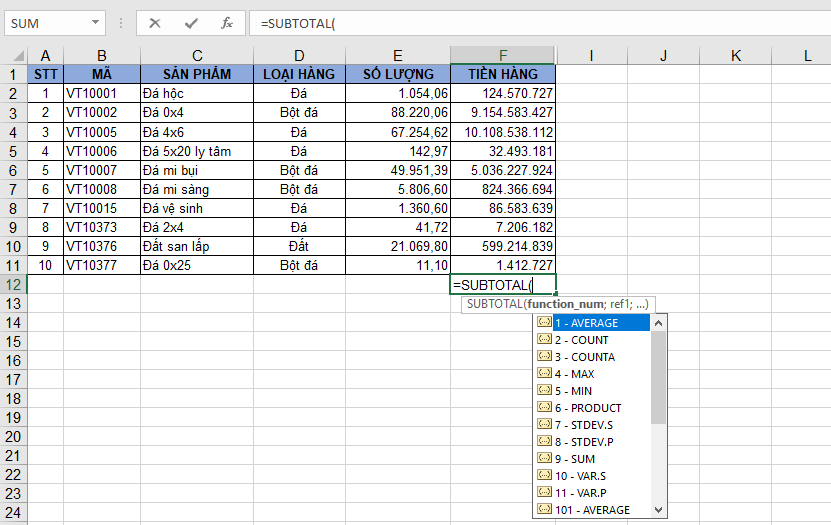The height and width of the screenshot is (525, 831).
Task: Click SUBTOTAL function name in tooltip
Action: pyautogui.click(x=494, y=304)
